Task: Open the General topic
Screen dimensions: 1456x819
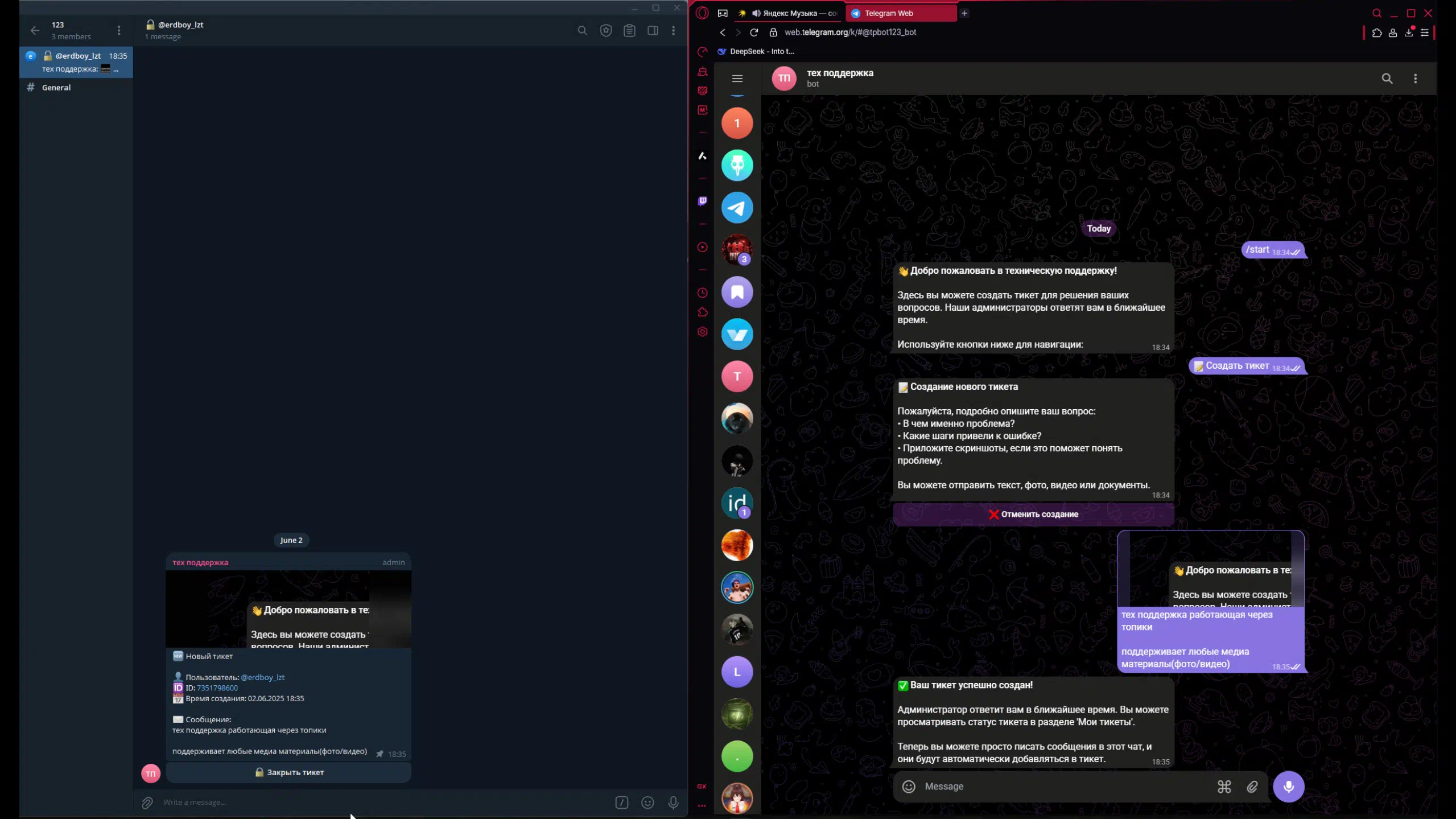Action: pos(76,87)
